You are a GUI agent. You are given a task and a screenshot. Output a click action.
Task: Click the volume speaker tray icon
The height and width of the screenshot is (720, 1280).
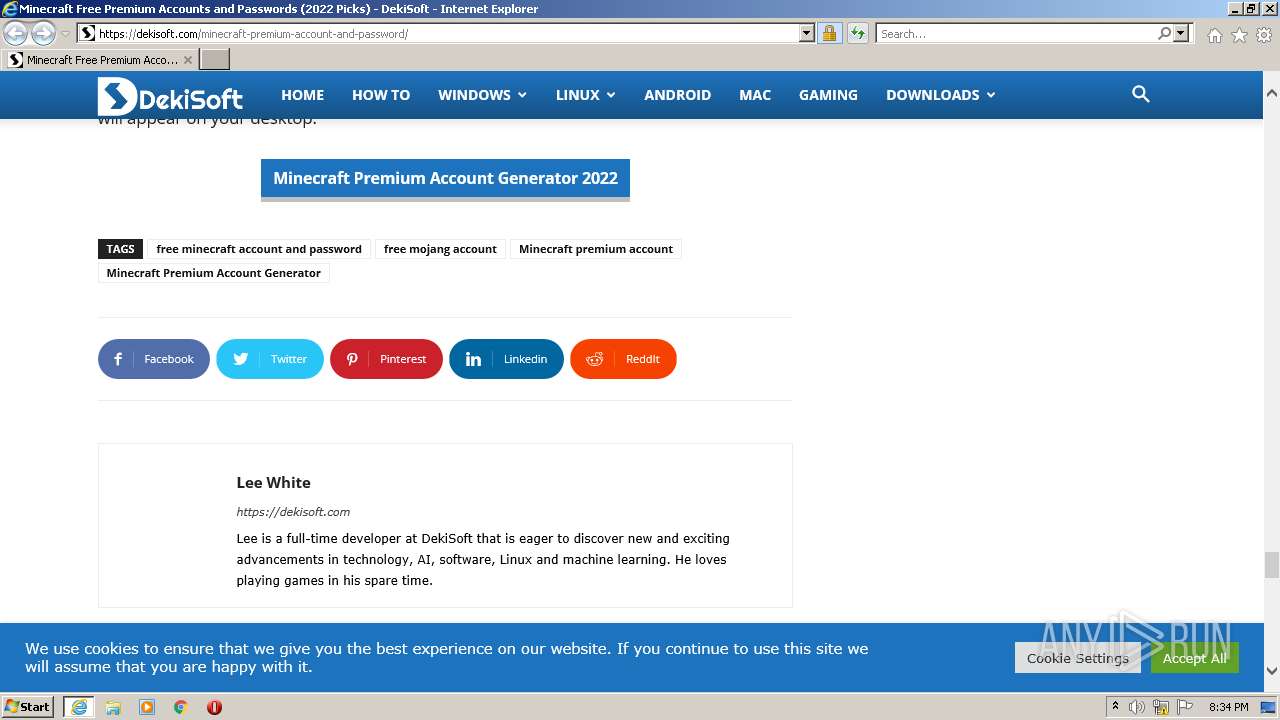click(x=1137, y=707)
